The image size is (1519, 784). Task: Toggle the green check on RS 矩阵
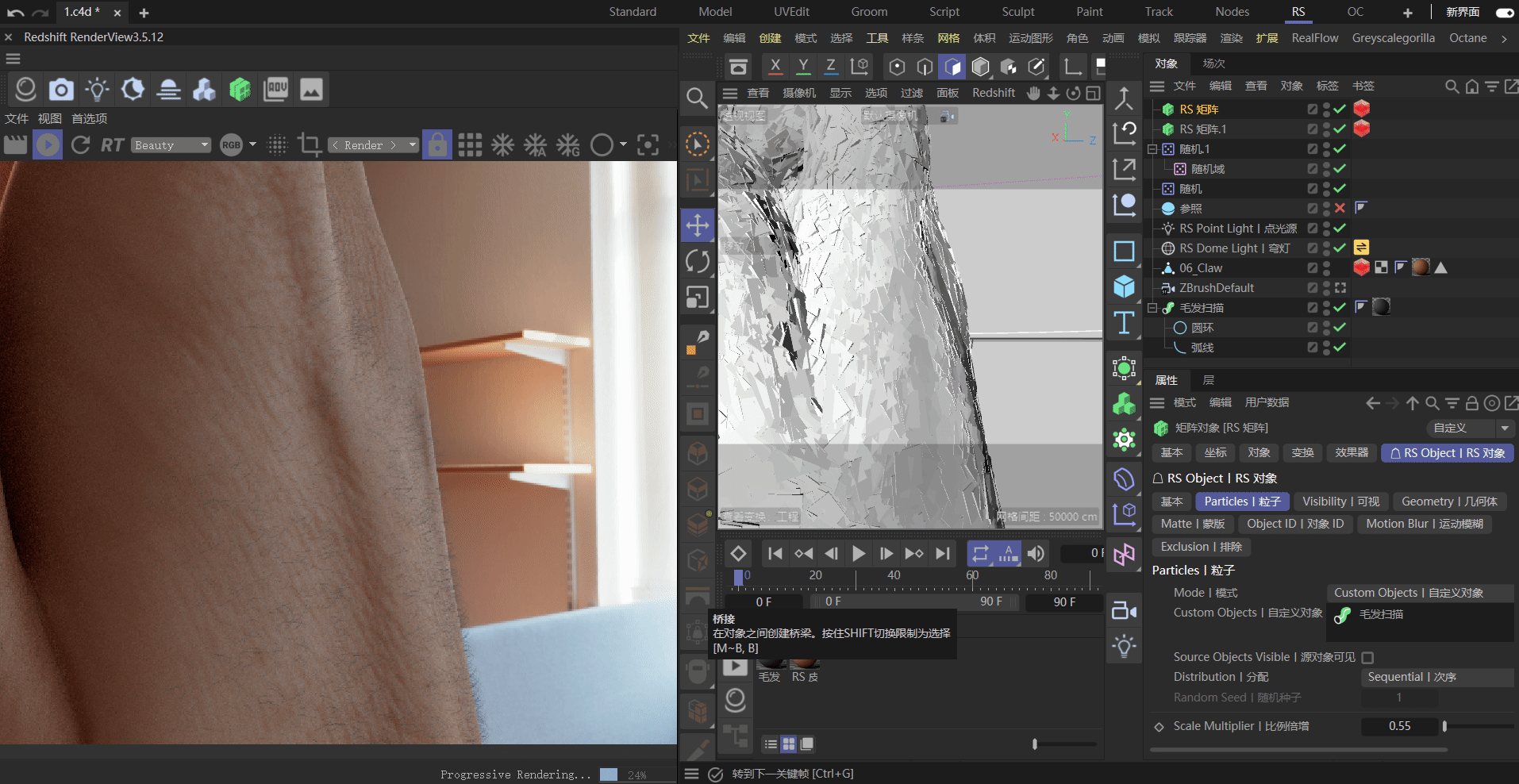point(1340,109)
